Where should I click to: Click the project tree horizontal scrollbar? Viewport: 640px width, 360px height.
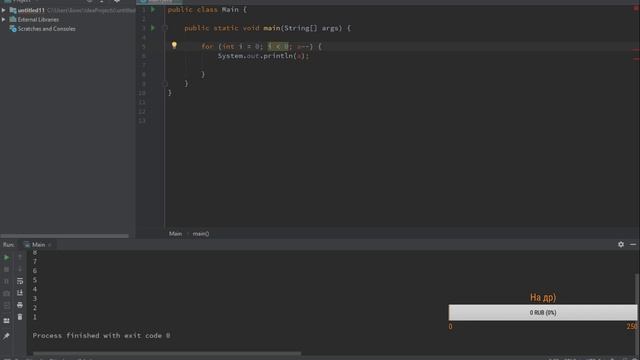click(64, 236)
